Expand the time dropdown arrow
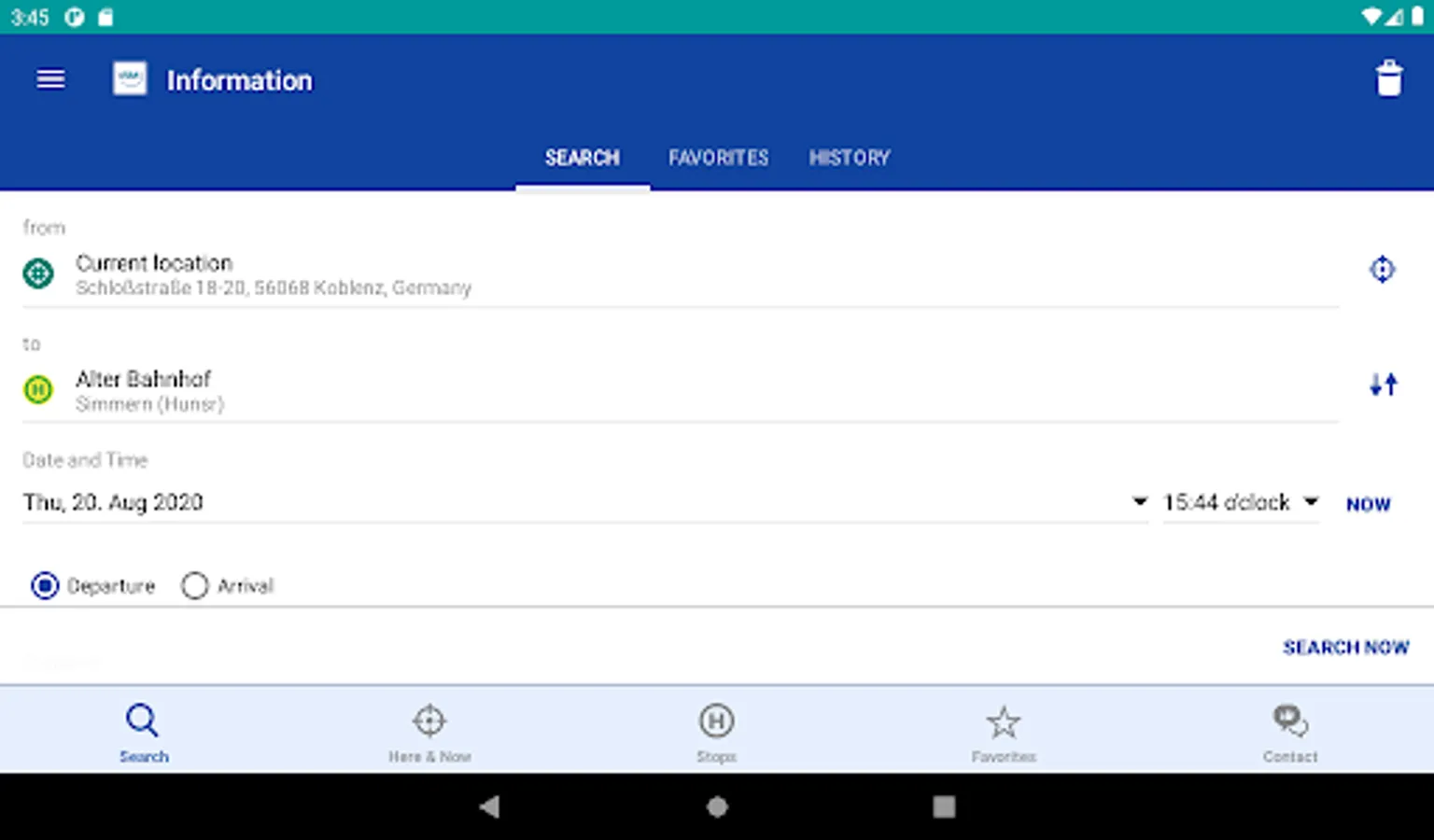Screen dimensions: 1434x840 coord(1311,501)
